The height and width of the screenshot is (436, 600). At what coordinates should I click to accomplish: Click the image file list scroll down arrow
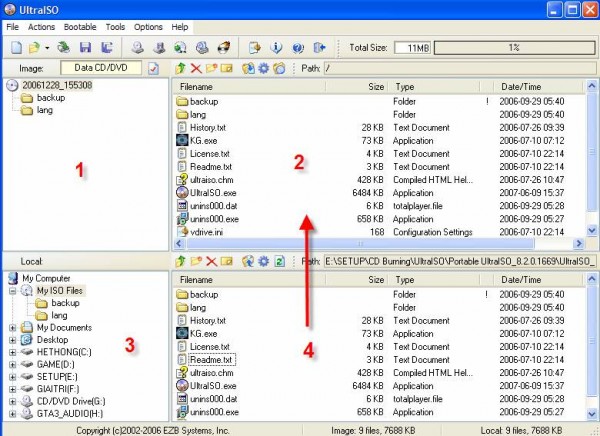[x=592, y=230]
